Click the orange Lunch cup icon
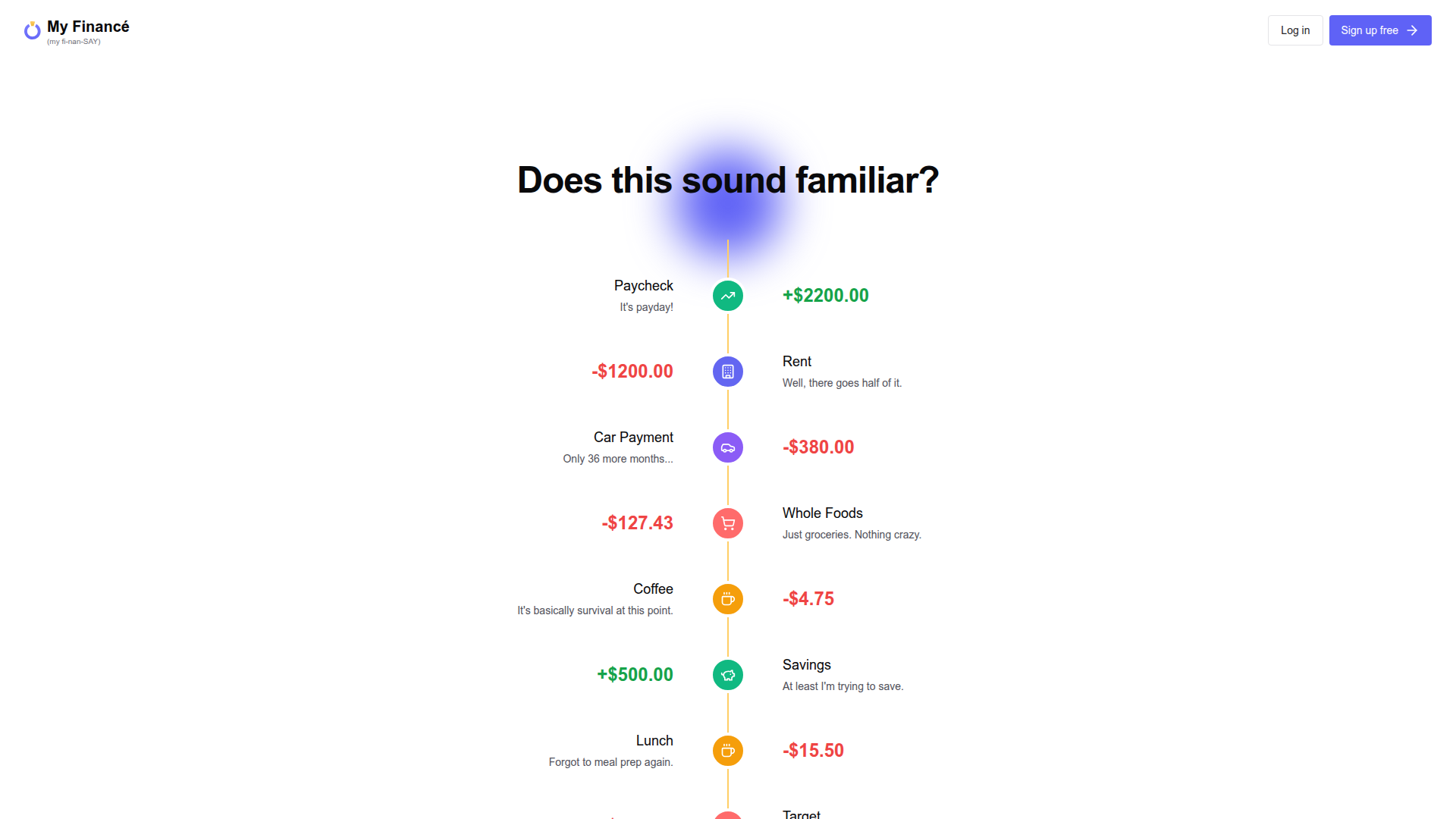The width and height of the screenshot is (1456, 819). [x=727, y=751]
